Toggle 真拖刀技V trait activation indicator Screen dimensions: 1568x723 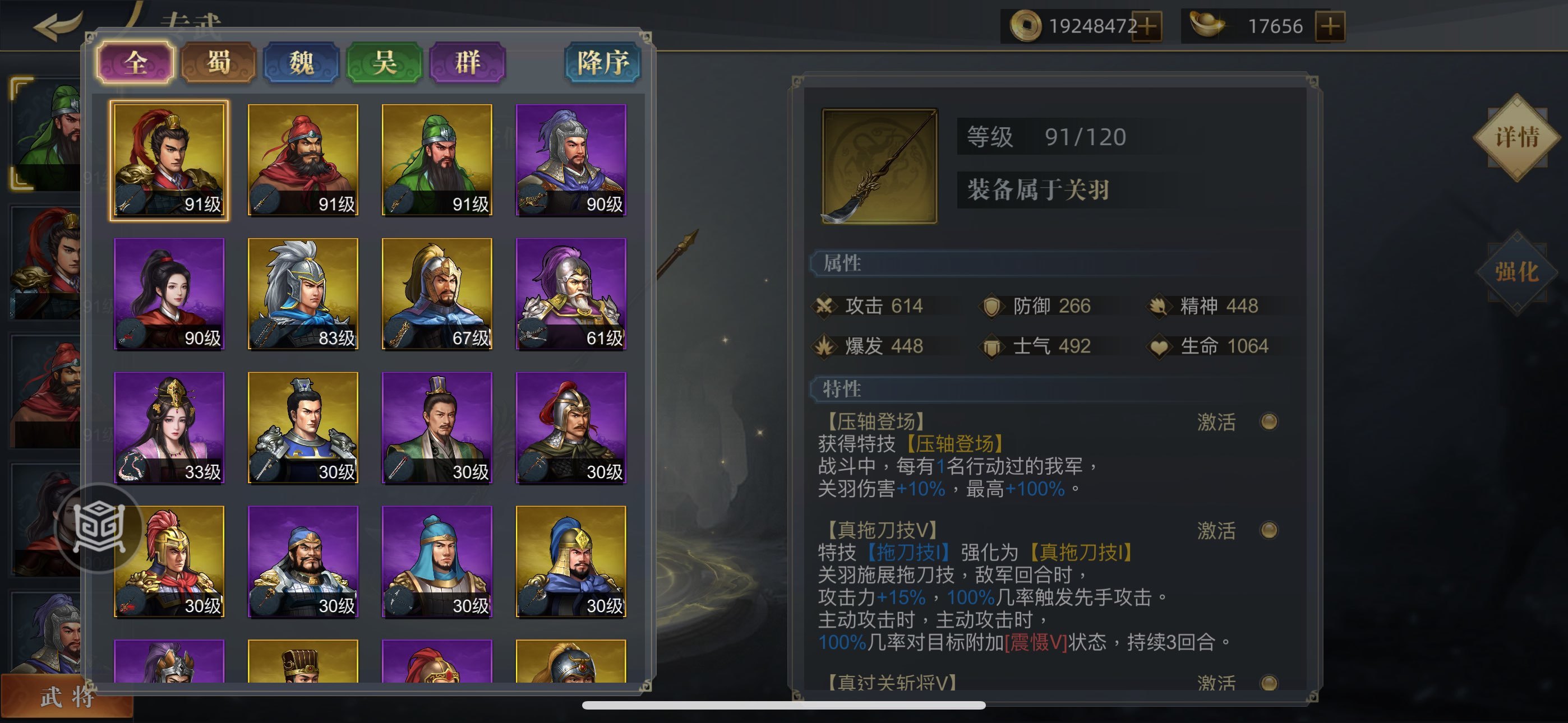click(x=1269, y=530)
